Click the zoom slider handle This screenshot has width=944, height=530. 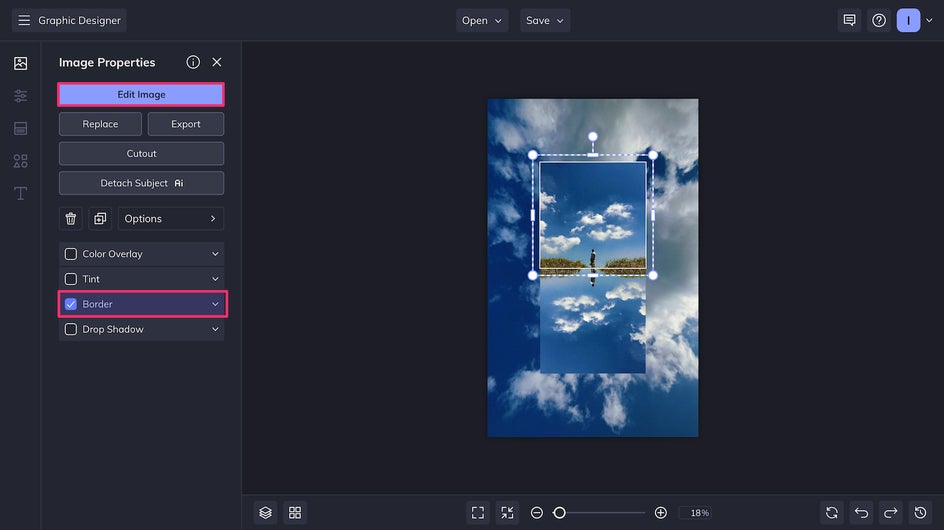click(559, 513)
